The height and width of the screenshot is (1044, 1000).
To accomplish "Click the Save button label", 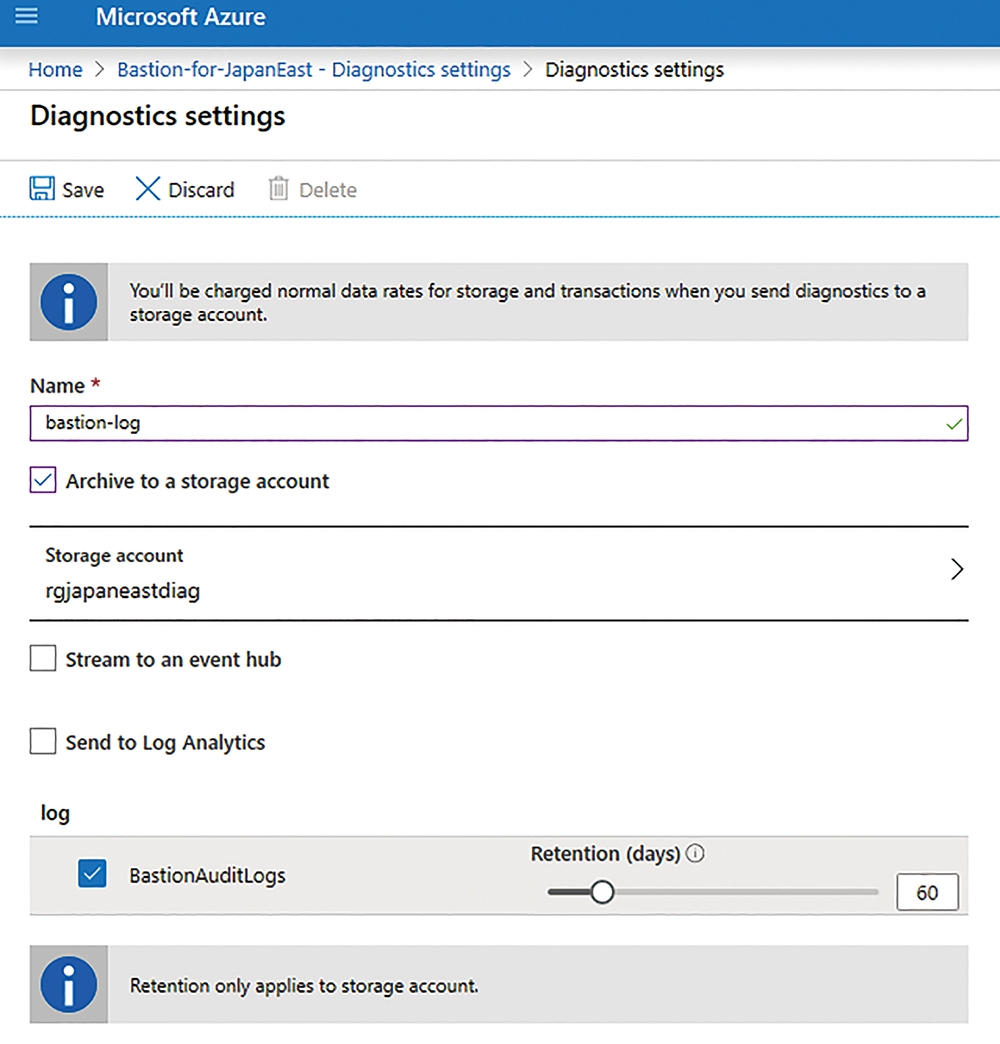I will pyautogui.click(x=83, y=190).
